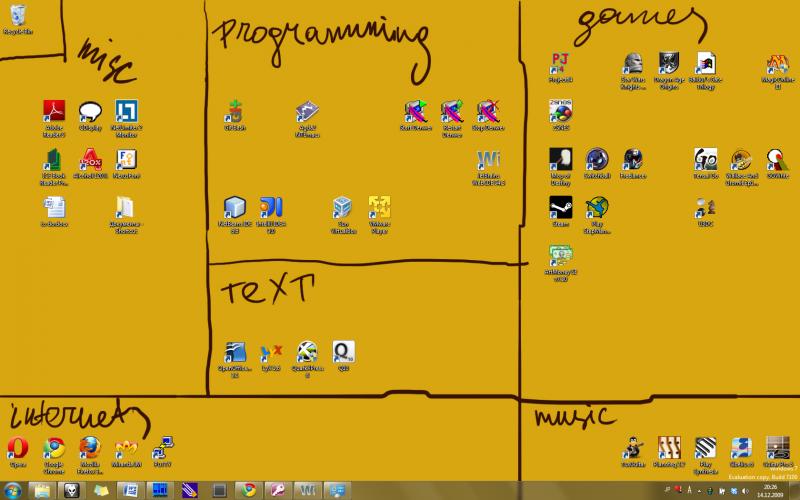Image resolution: width=800 pixels, height=500 pixels.
Task: Launch the NetBeans IDE cube shortcut
Action: [235, 208]
